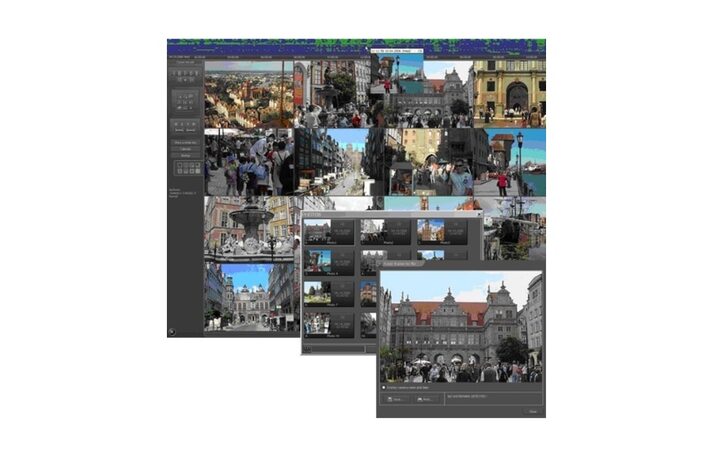Select the long street perspective camera tile

pyautogui.click(x=339, y=162)
